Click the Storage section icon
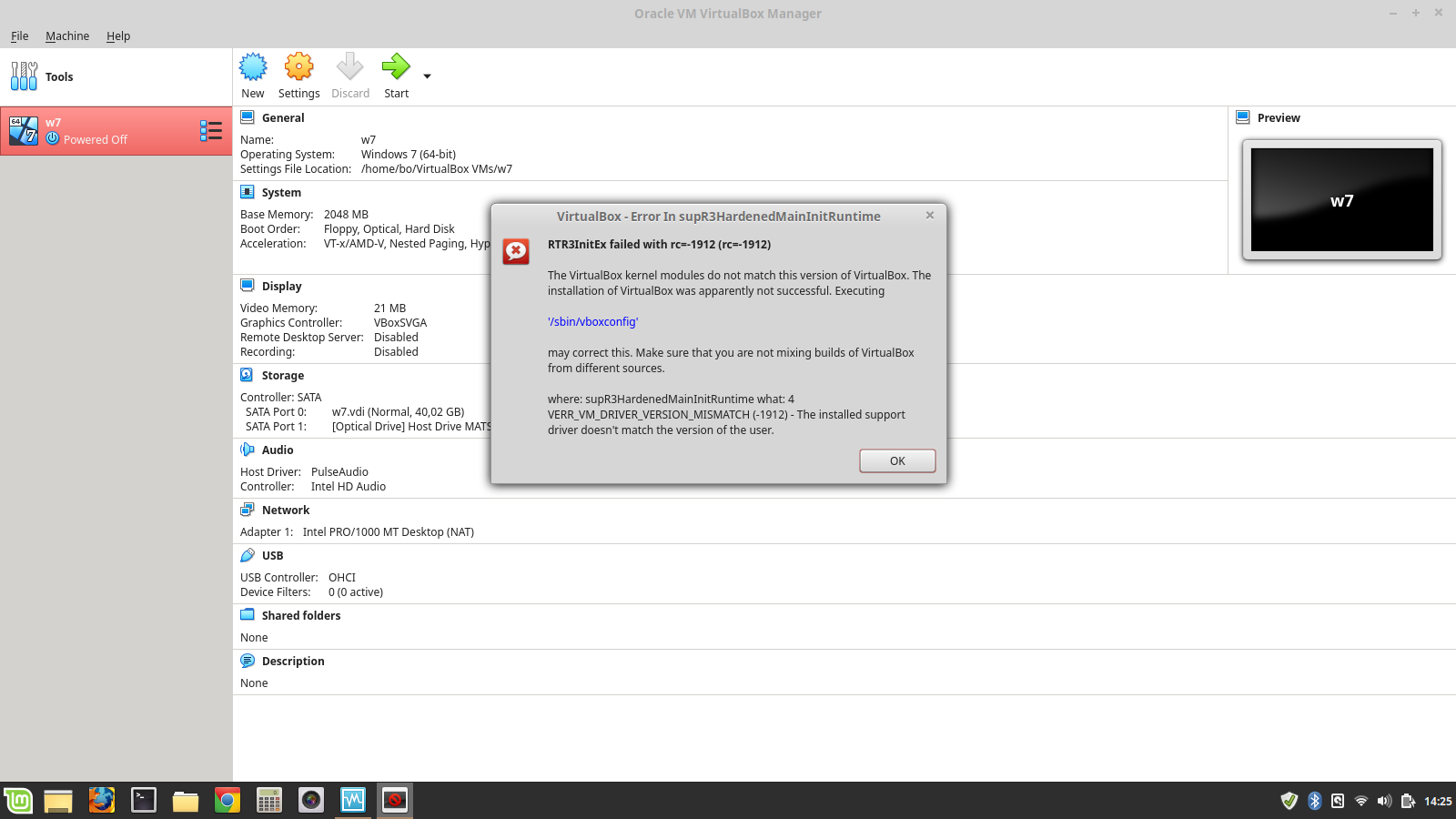This screenshot has width=1456, height=819. (247, 375)
